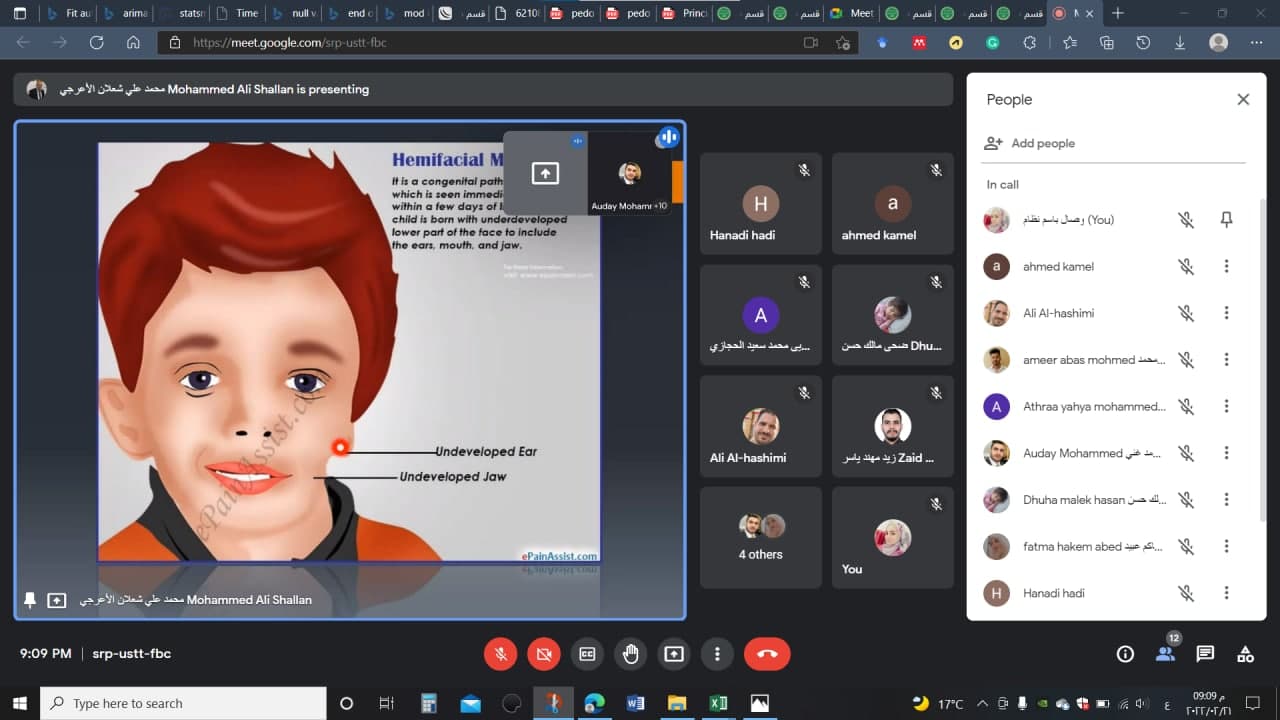Turn your camera back on
Screen dimensions: 1280x720
544,653
